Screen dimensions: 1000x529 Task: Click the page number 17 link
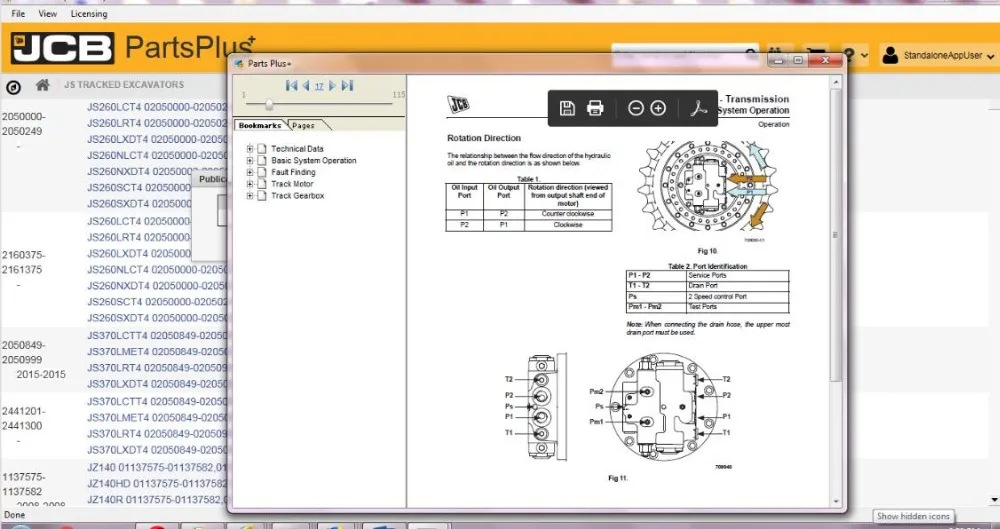pyautogui.click(x=319, y=86)
